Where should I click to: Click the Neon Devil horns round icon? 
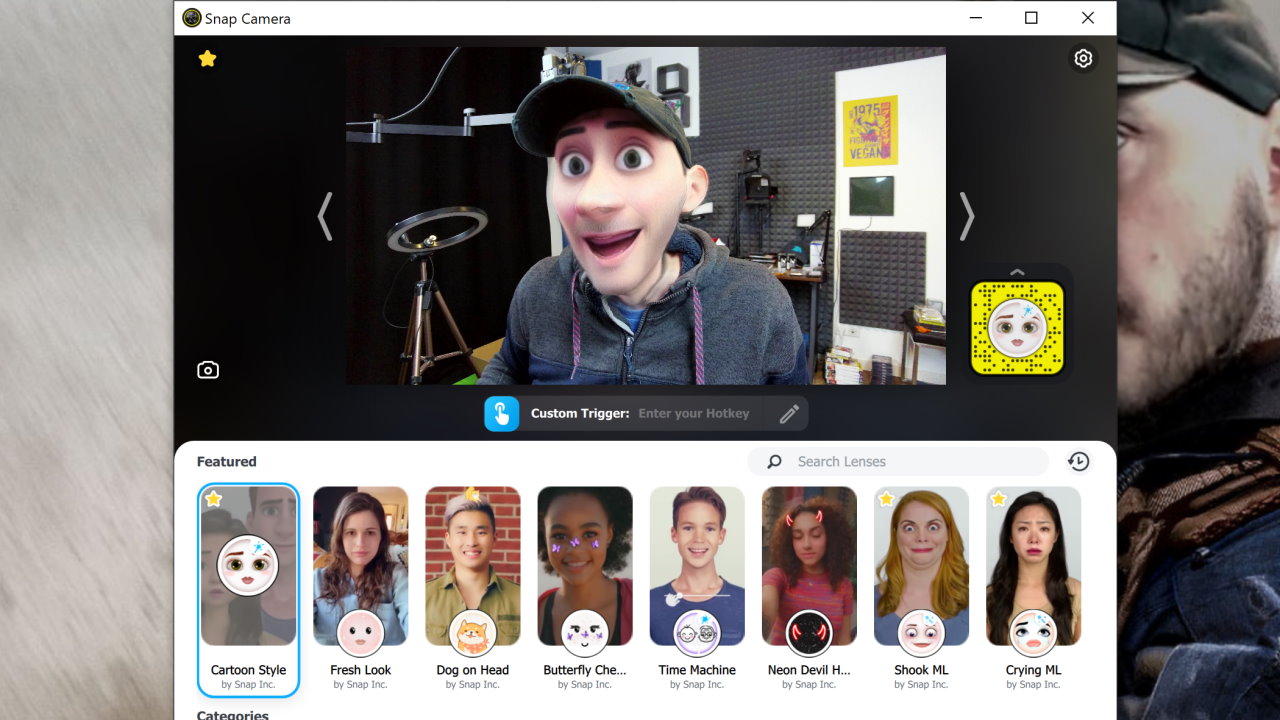(809, 633)
